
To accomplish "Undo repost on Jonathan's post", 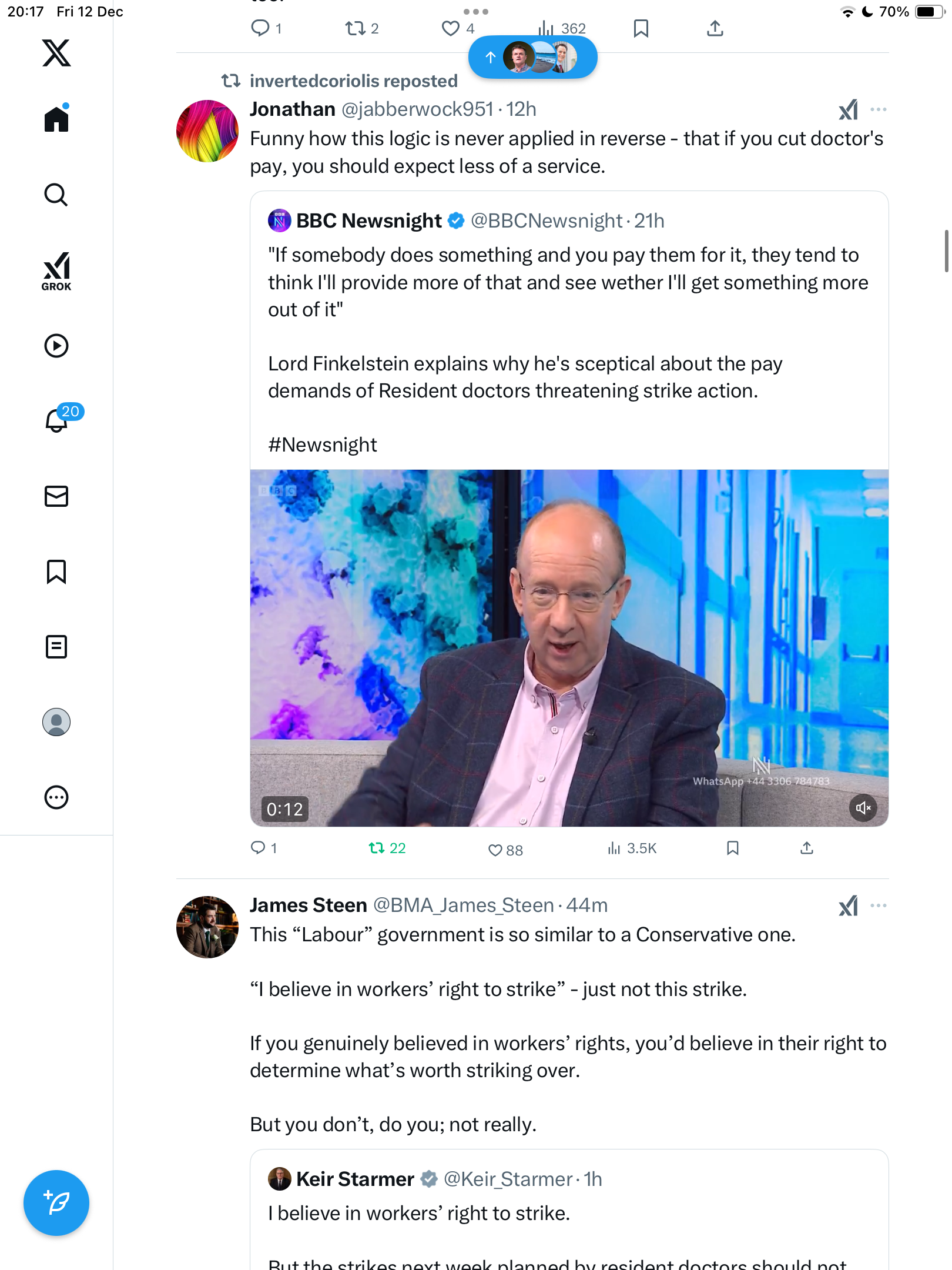I will tap(377, 848).
